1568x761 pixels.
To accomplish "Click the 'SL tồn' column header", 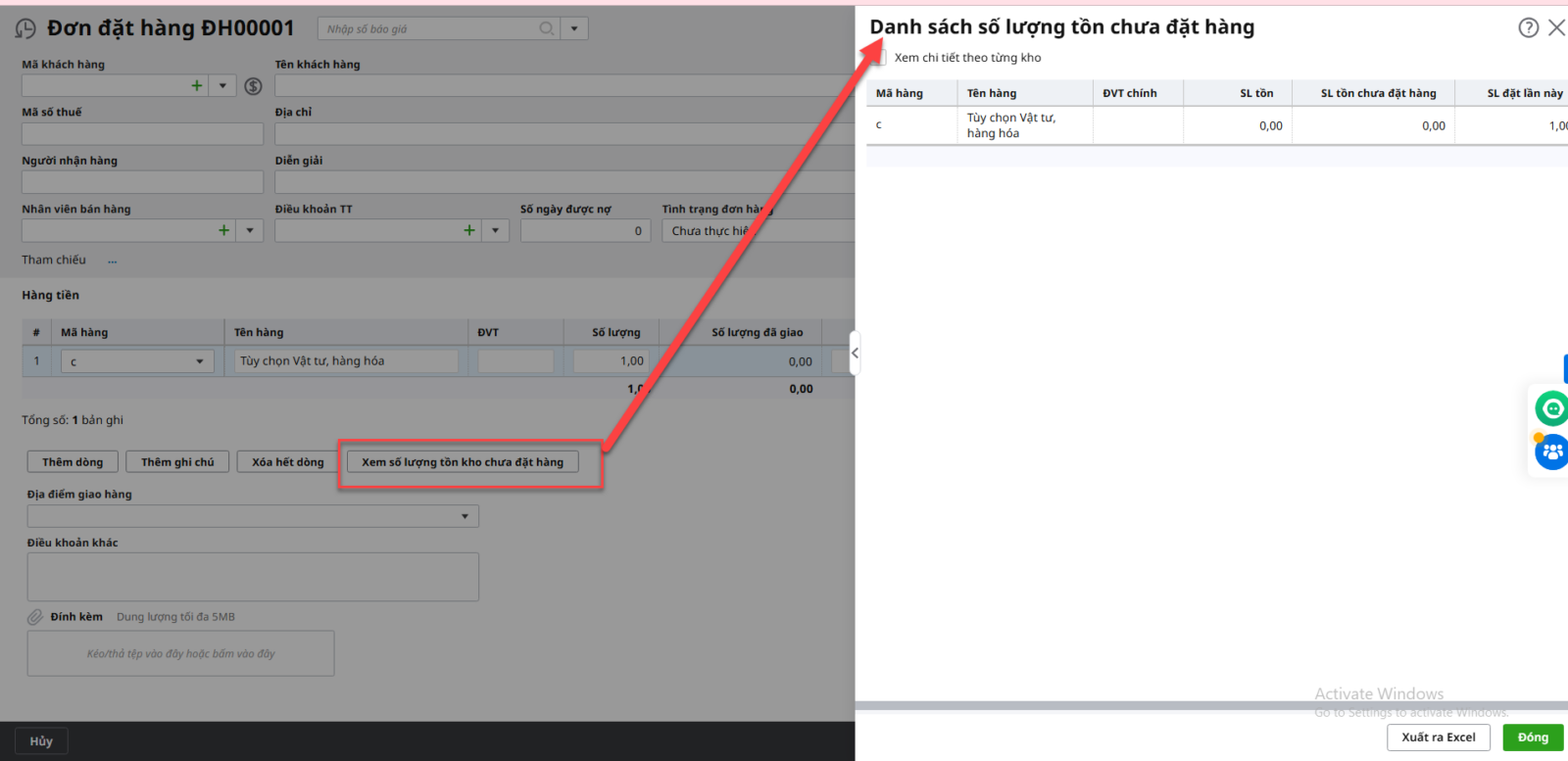I will coord(1255,93).
